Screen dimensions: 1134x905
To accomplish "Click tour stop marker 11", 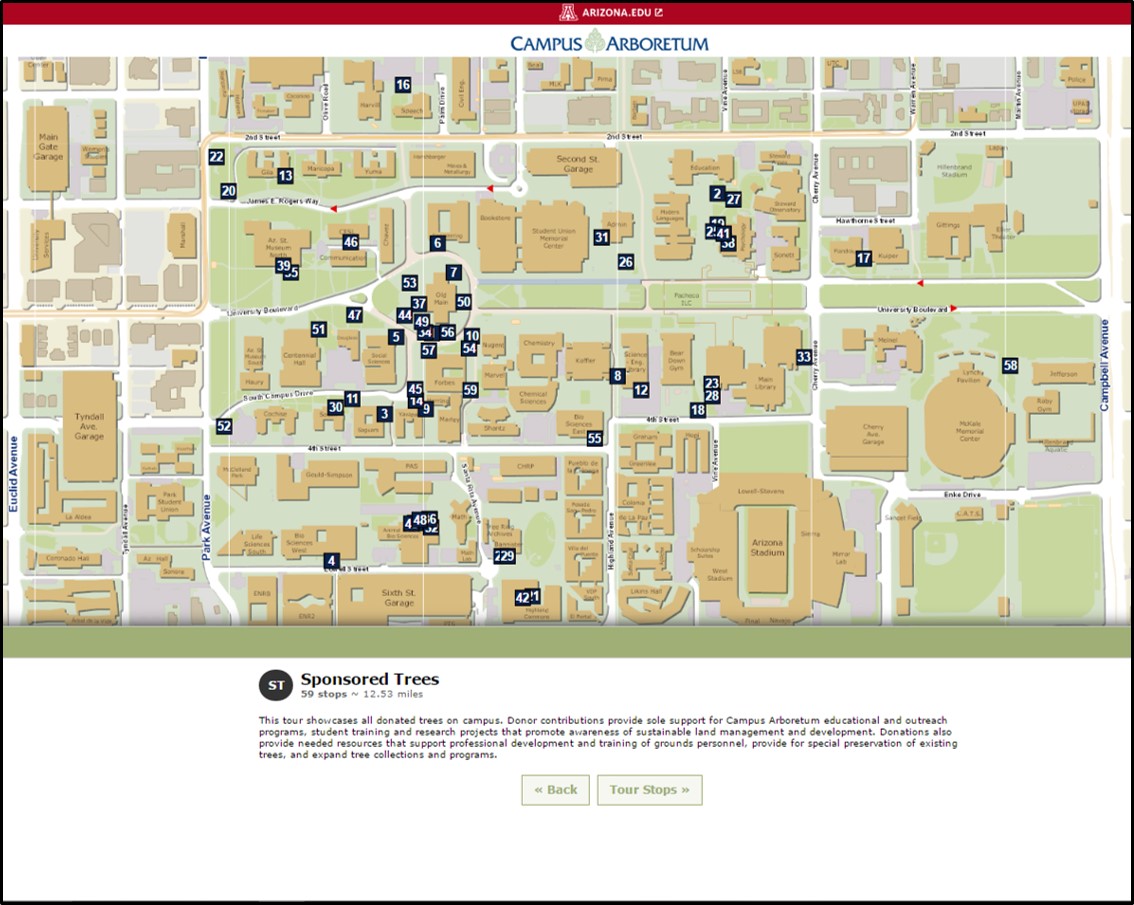I will pos(352,399).
